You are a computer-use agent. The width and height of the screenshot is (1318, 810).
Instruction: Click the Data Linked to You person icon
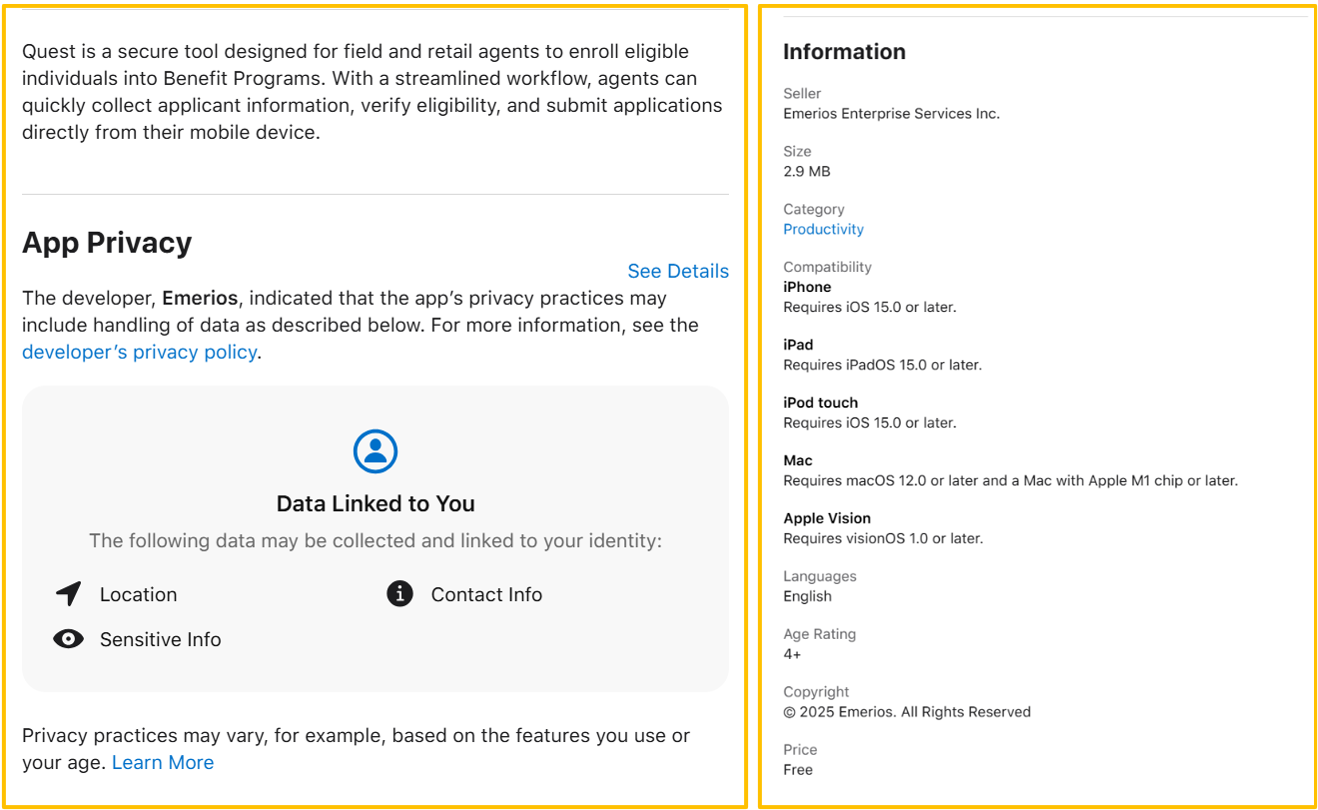[x=375, y=452]
